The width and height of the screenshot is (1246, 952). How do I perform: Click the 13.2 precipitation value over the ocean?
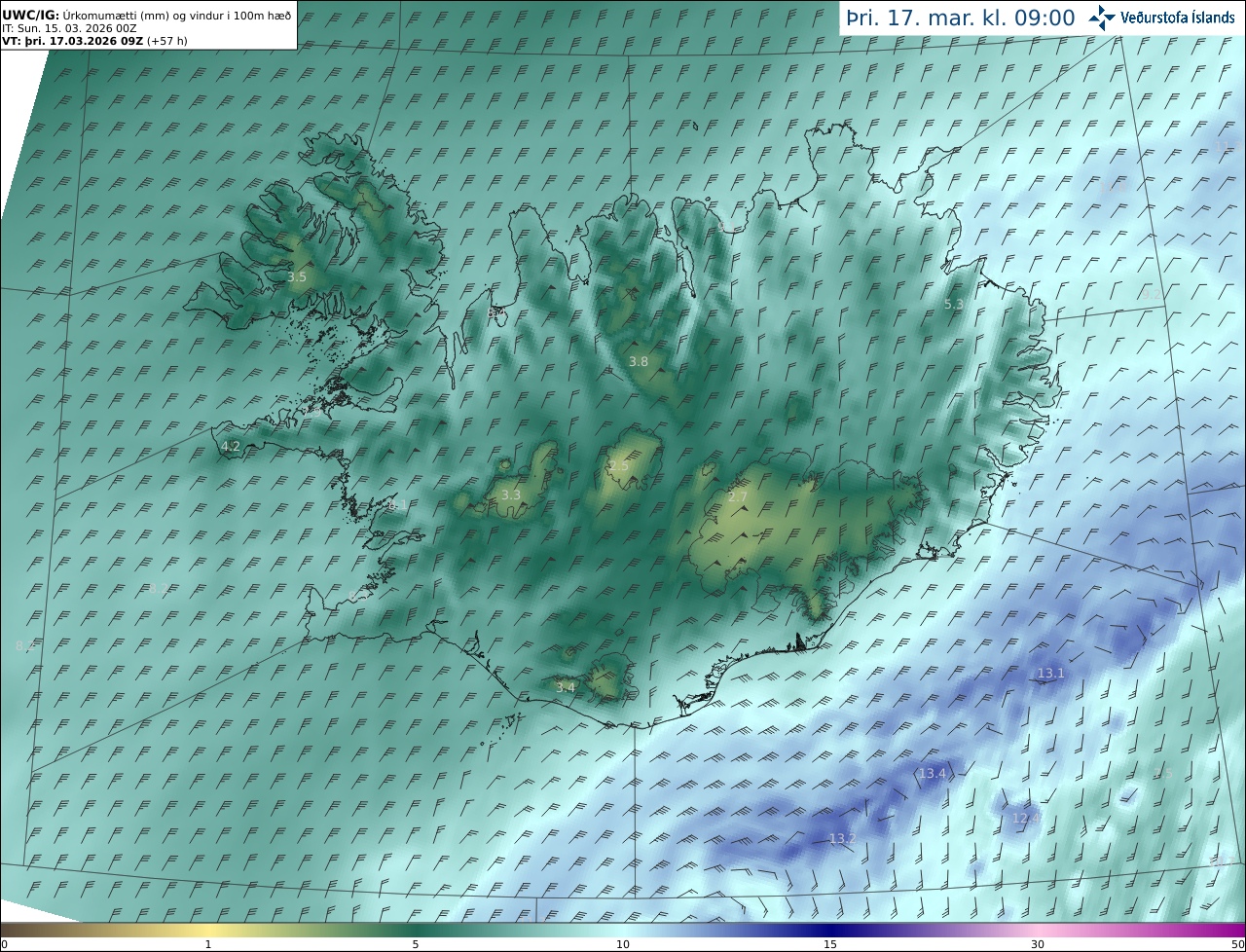pos(842,839)
